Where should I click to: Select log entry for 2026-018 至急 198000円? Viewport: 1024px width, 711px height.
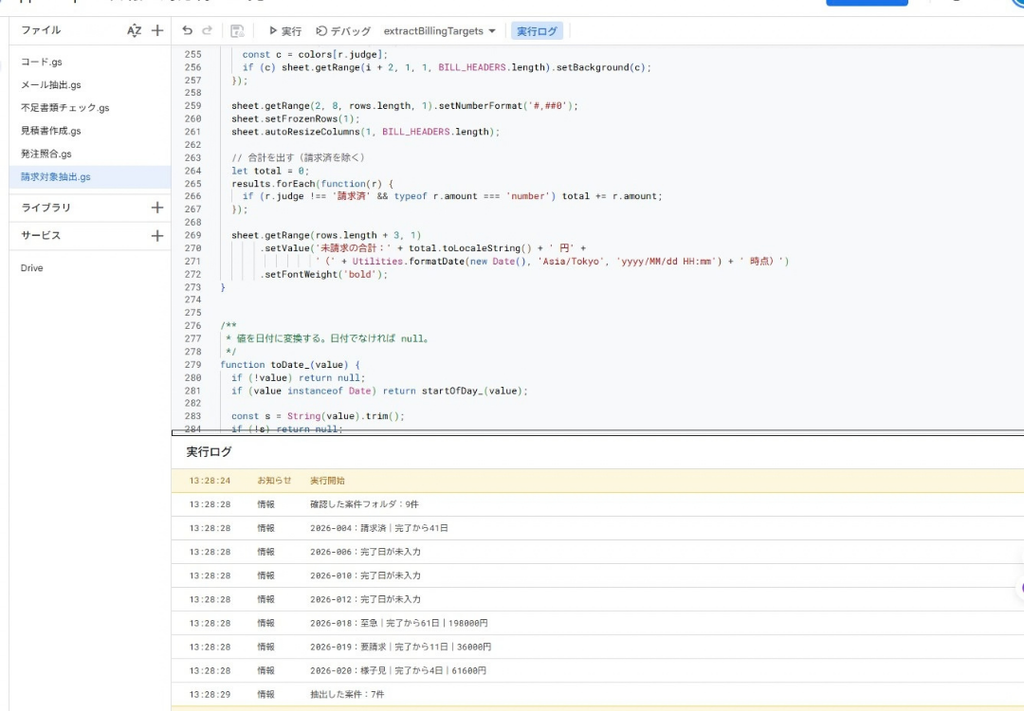click(x=598, y=623)
